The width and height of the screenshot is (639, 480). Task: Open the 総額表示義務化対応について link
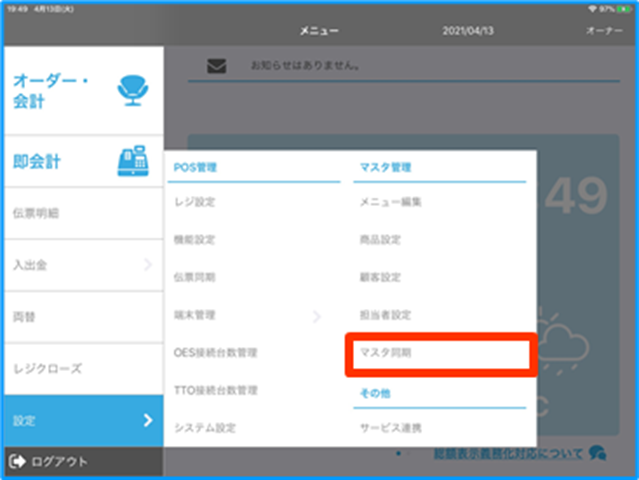pyautogui.click(x=508, y=454)
